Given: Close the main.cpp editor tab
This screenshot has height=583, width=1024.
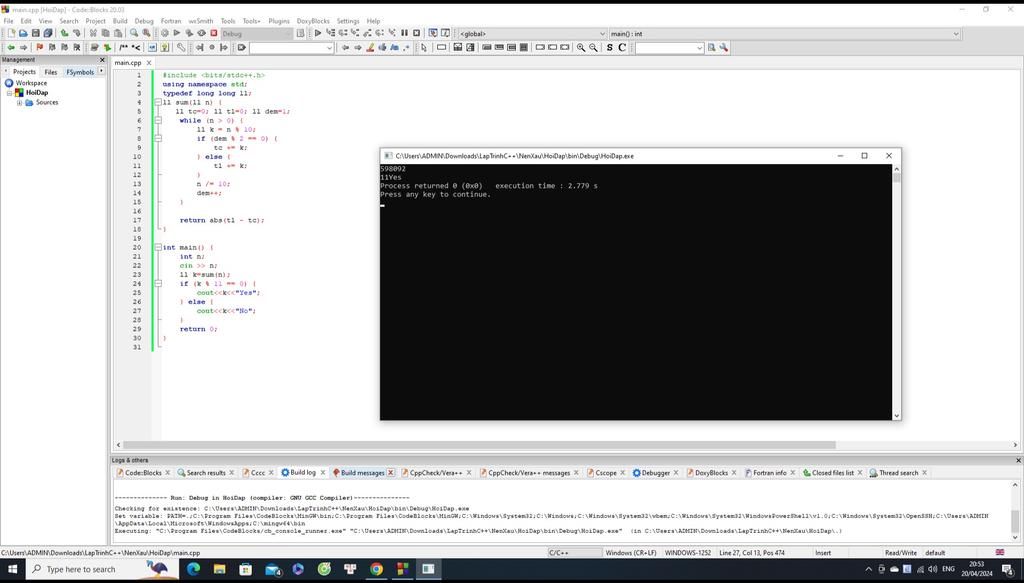Looking at the screenshot, I should pyautogui.click(x=149, y=63).
